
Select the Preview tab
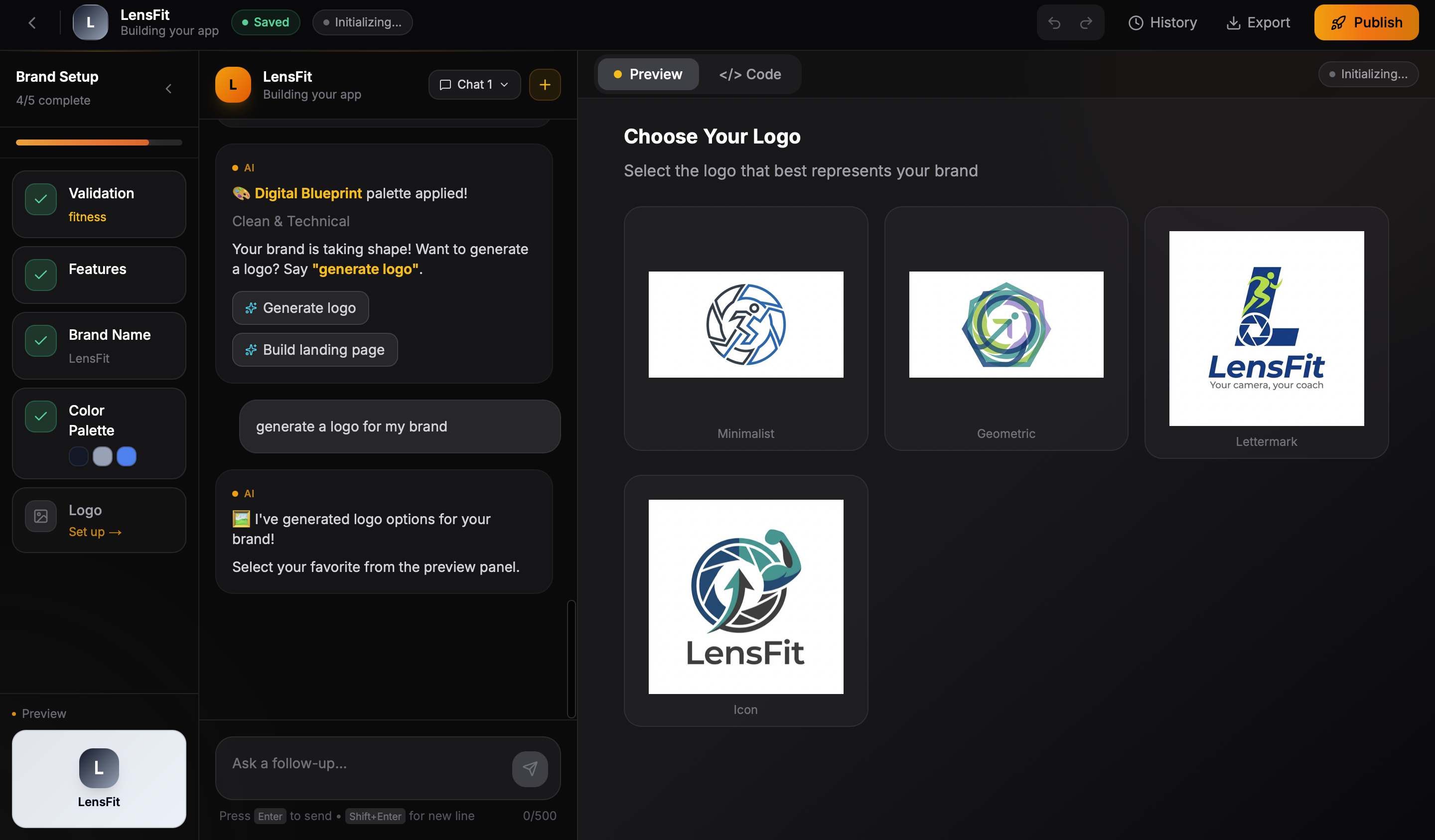[648, 75]
